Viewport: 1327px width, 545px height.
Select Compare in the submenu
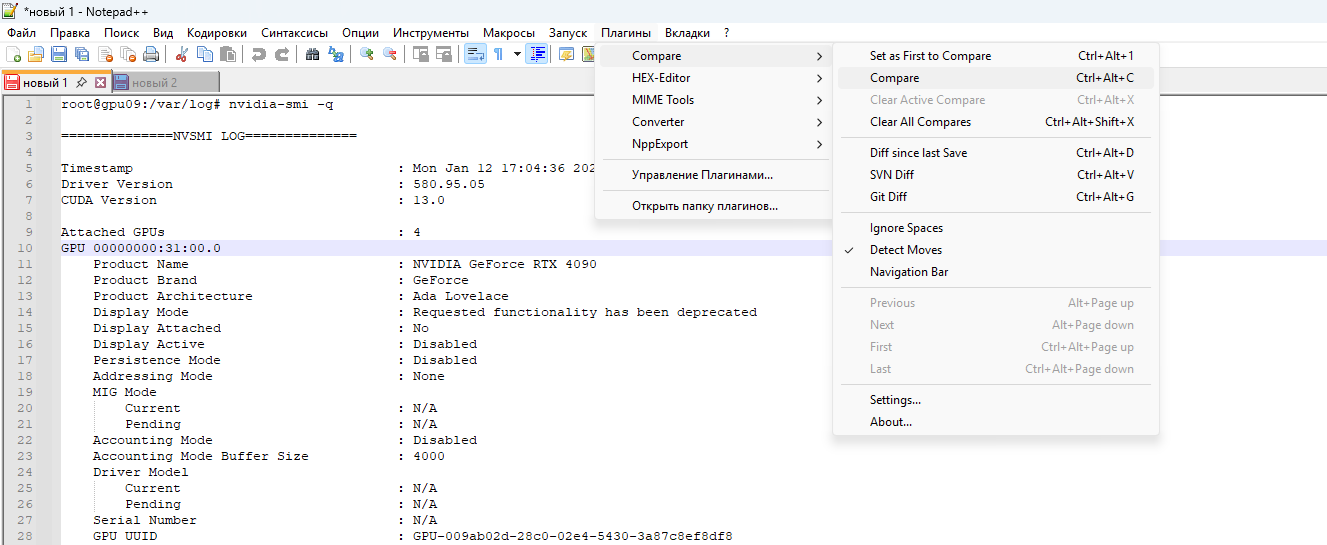[x=894, y=78]
